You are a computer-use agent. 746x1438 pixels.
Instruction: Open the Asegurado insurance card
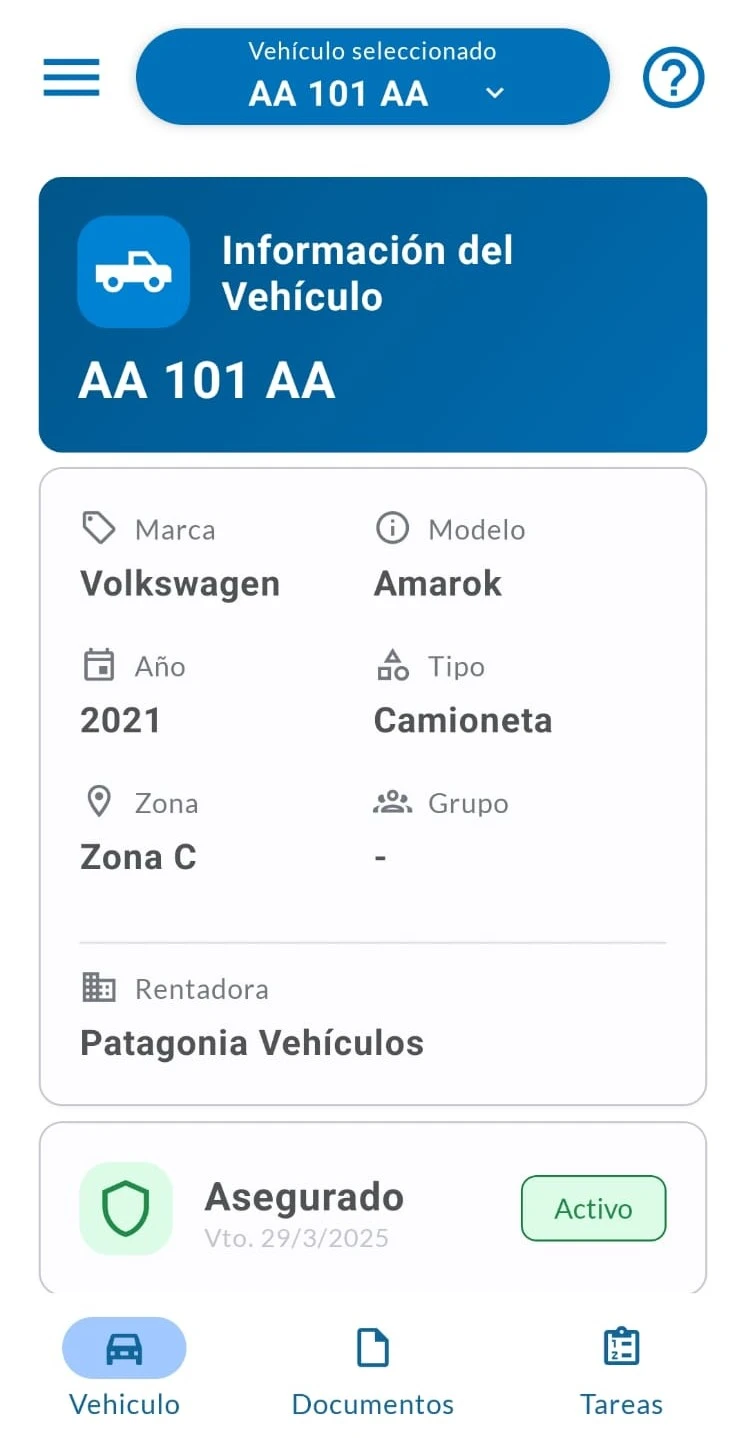click(x=372, y=1208)
